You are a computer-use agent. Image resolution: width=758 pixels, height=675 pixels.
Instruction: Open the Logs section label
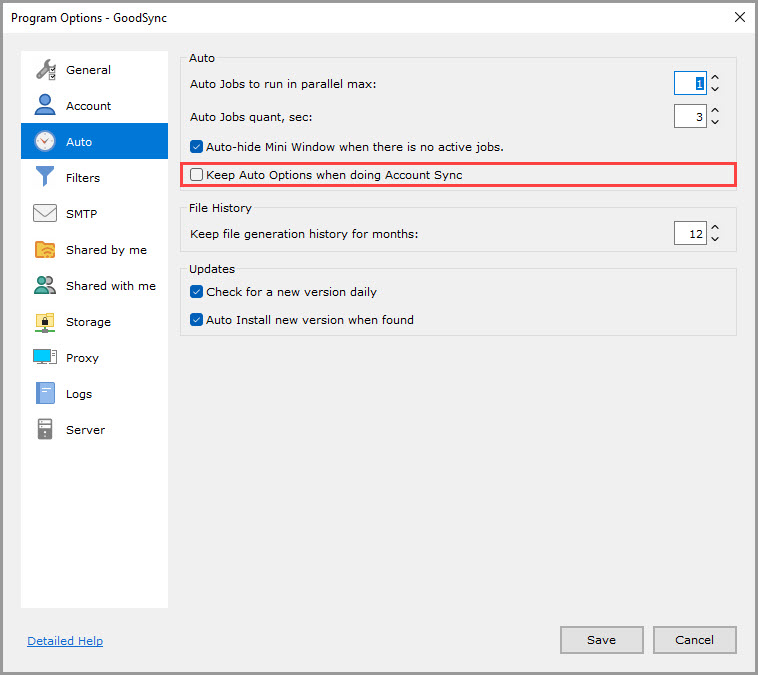pos(79,394)
